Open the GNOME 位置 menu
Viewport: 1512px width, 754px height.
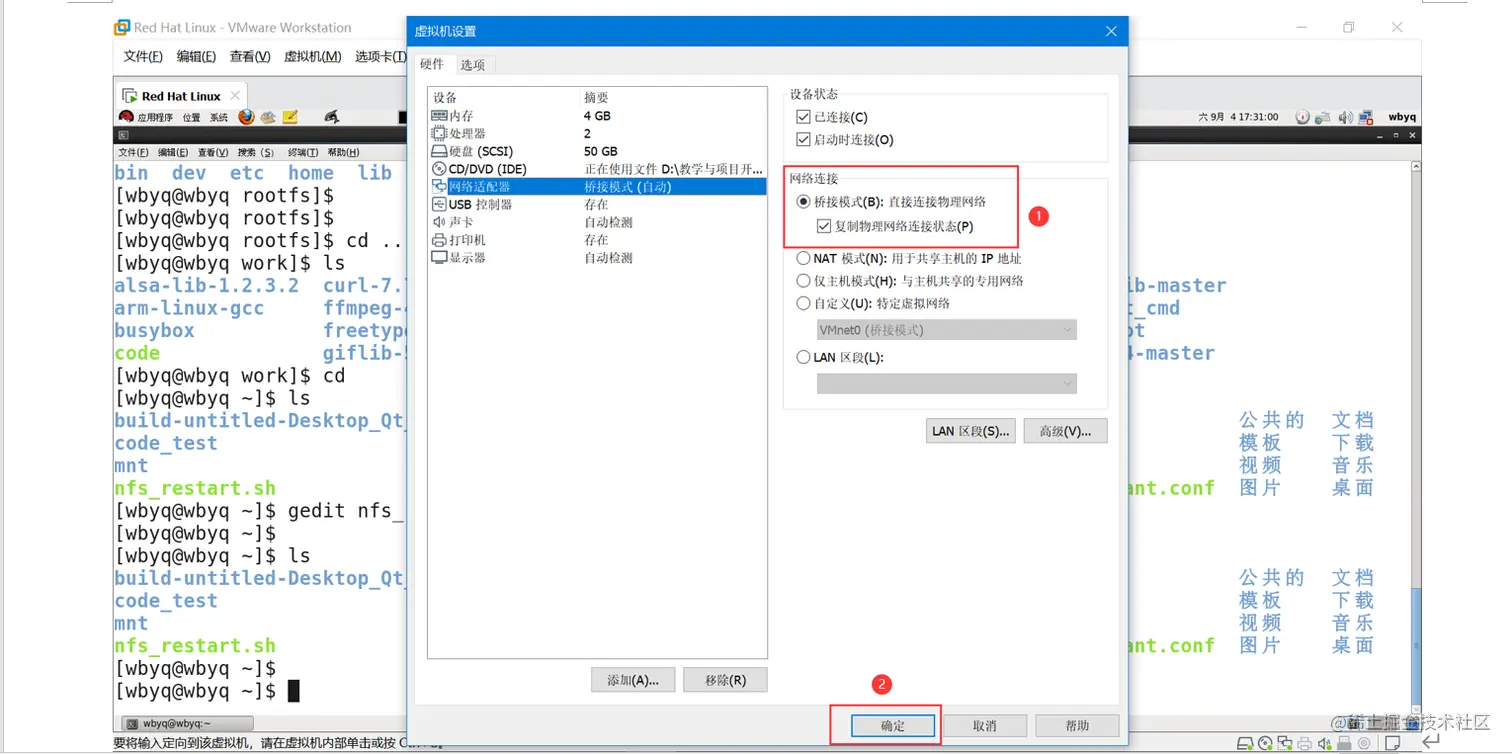tap(191, 117)
